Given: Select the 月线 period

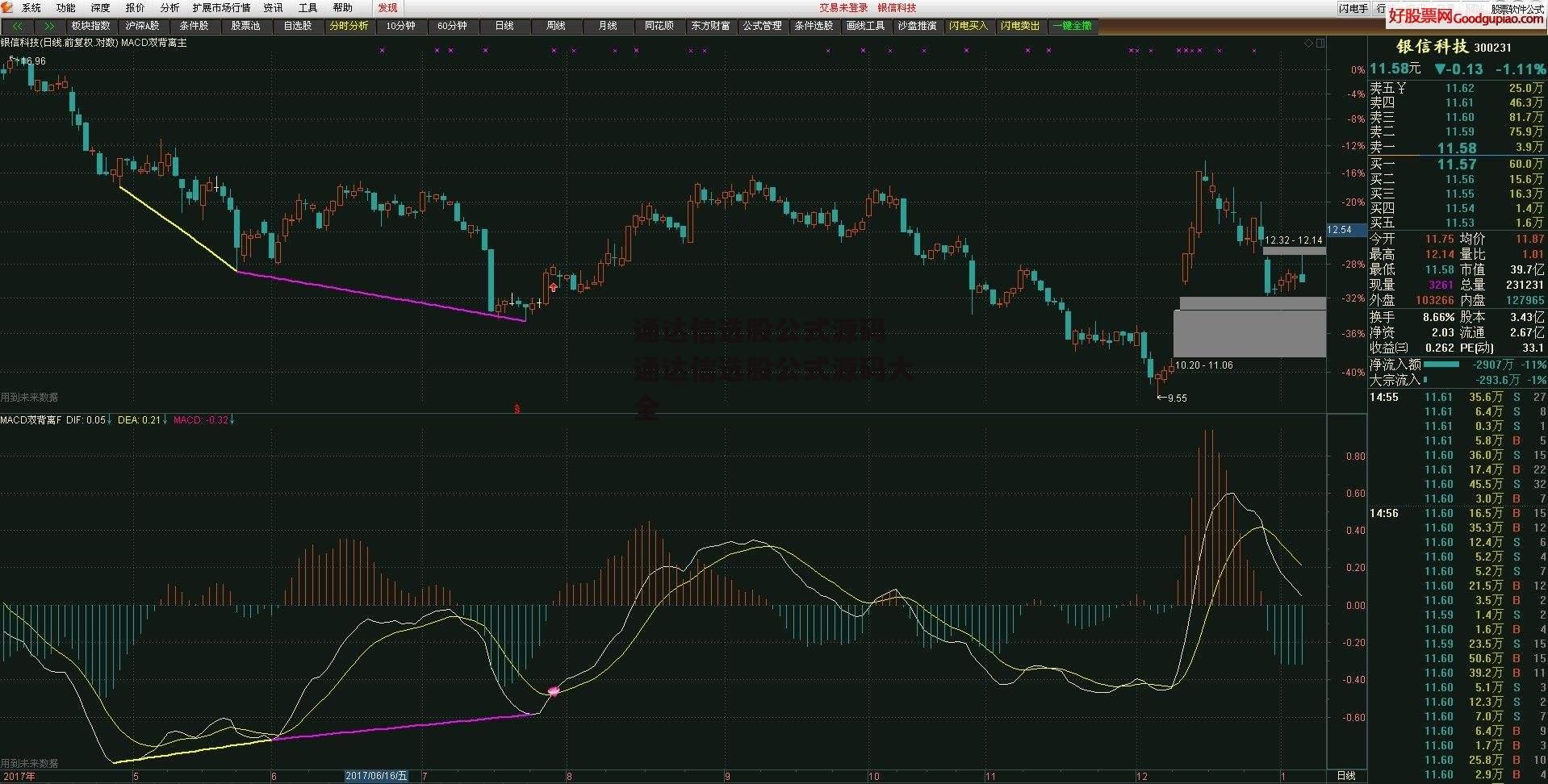Looking at the screenshot, I should [x=607, y=26].
